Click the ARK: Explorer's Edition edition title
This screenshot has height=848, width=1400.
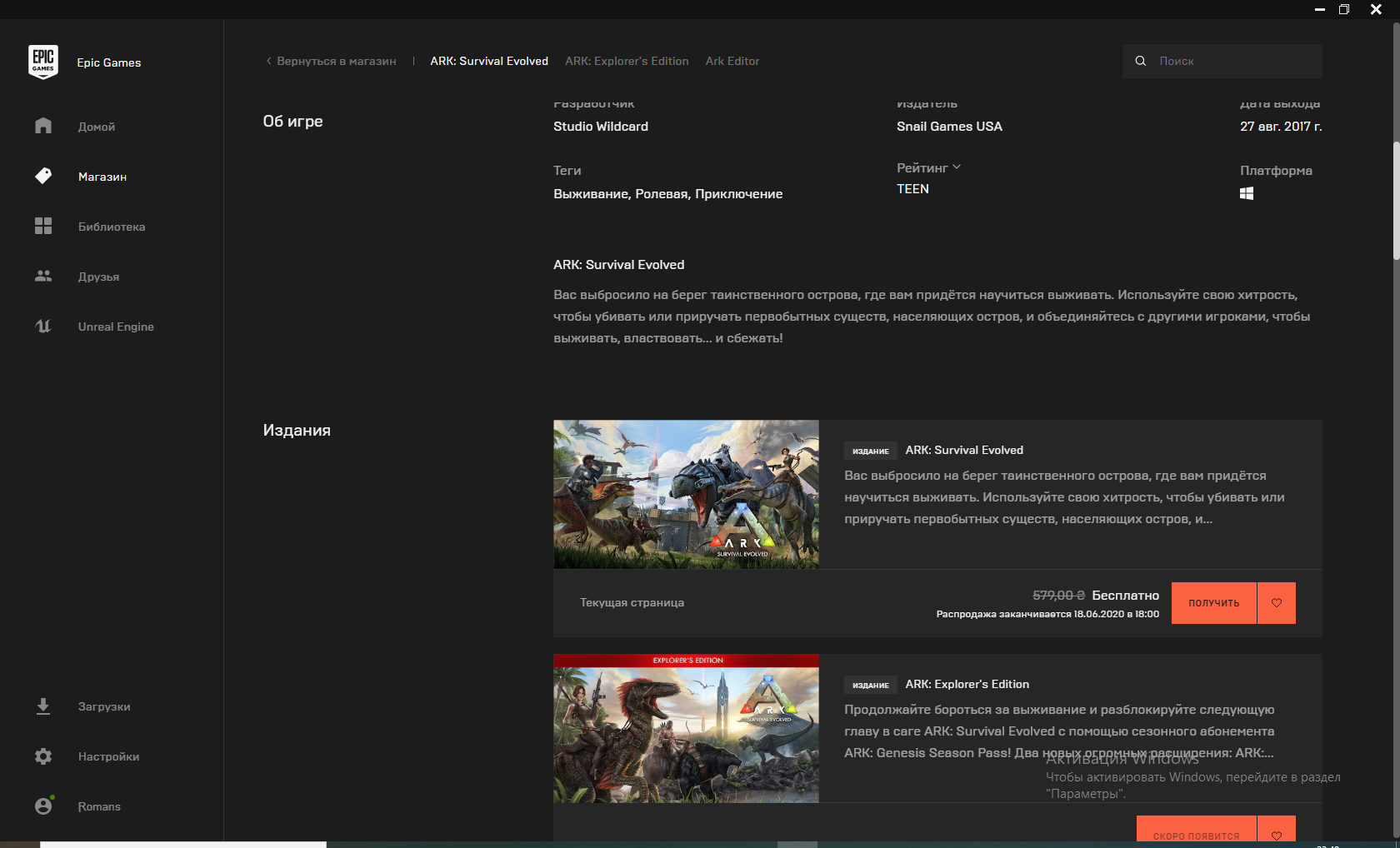tap(967, 684)
